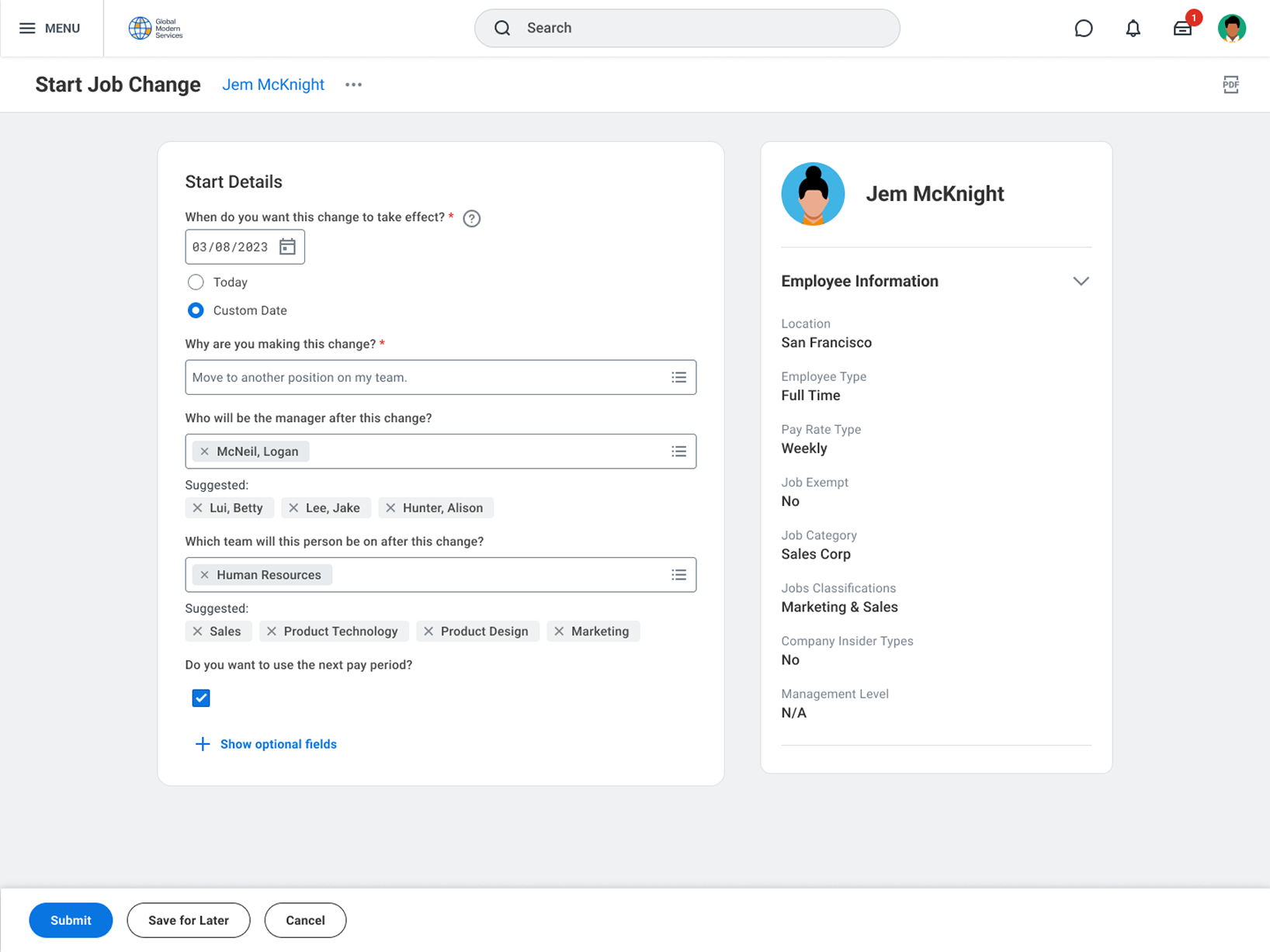The width and height of the screenshot is (1270, 952).
Task: Collapse the Employee Information section
Action: pyautogui.click(x=1081, y=282)
